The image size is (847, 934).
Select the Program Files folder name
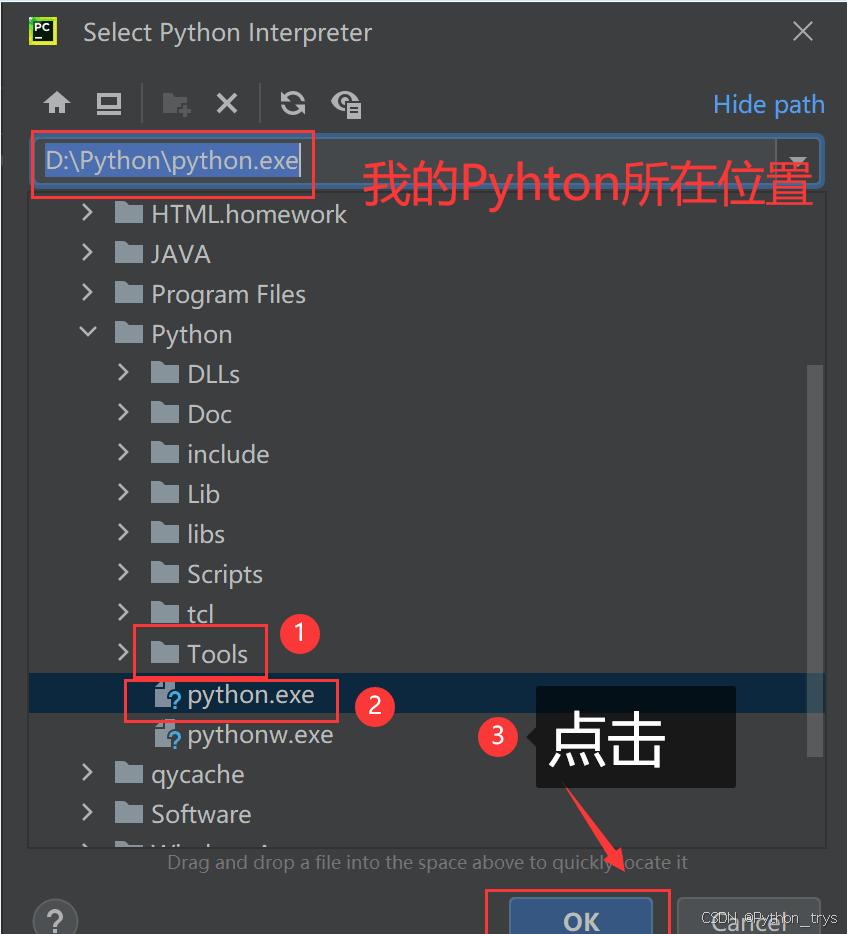[x=229, y=295]
